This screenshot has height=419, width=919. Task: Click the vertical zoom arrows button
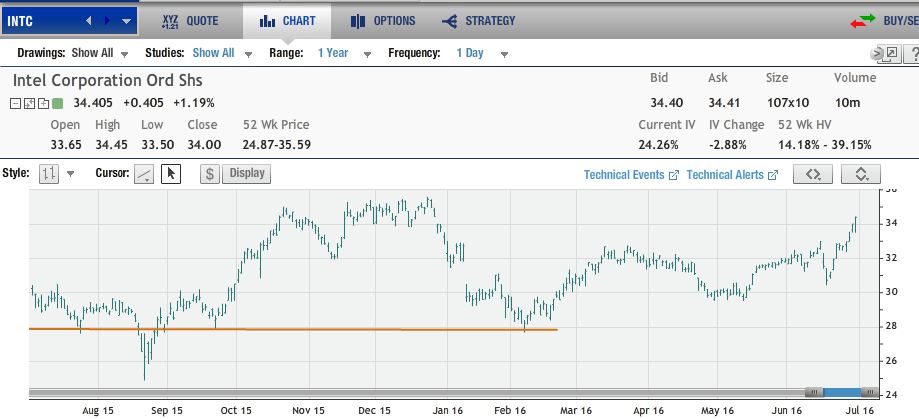click(860, 174)
